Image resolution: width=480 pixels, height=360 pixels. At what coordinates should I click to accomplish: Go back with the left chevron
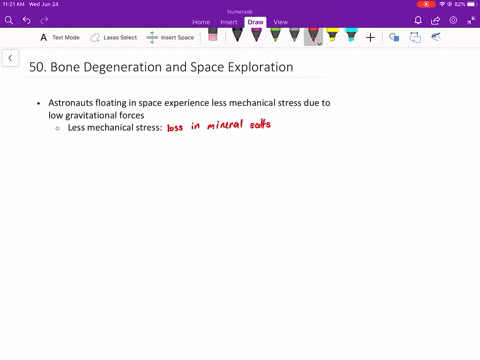click(10, 58)
